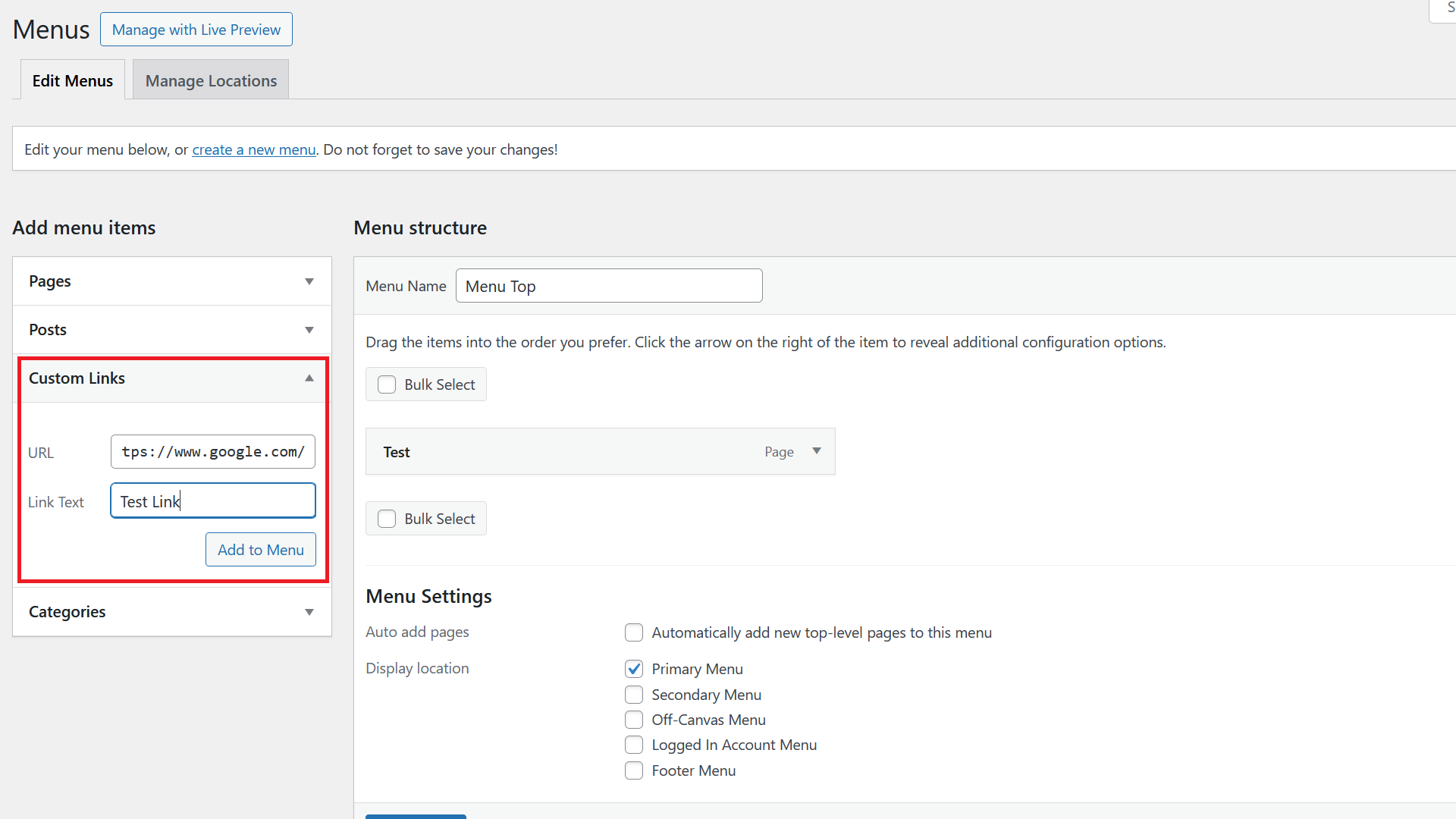Select the Test menu item bar
The width and height of the screenshot is (1456, 819).
click(601, 452)
